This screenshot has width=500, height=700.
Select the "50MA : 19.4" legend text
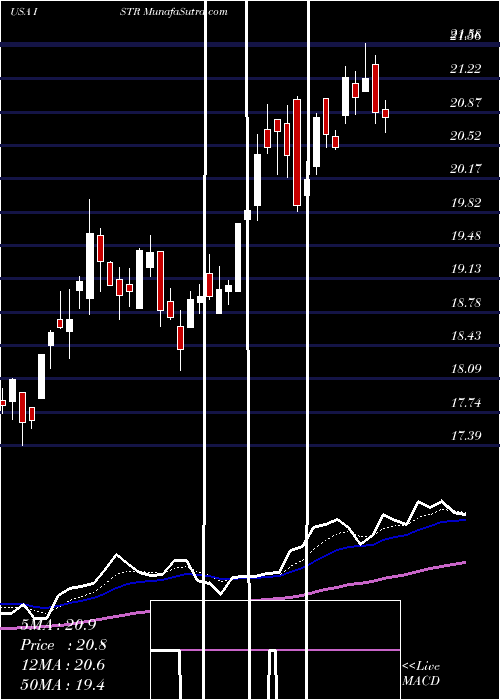pos(63,684)
